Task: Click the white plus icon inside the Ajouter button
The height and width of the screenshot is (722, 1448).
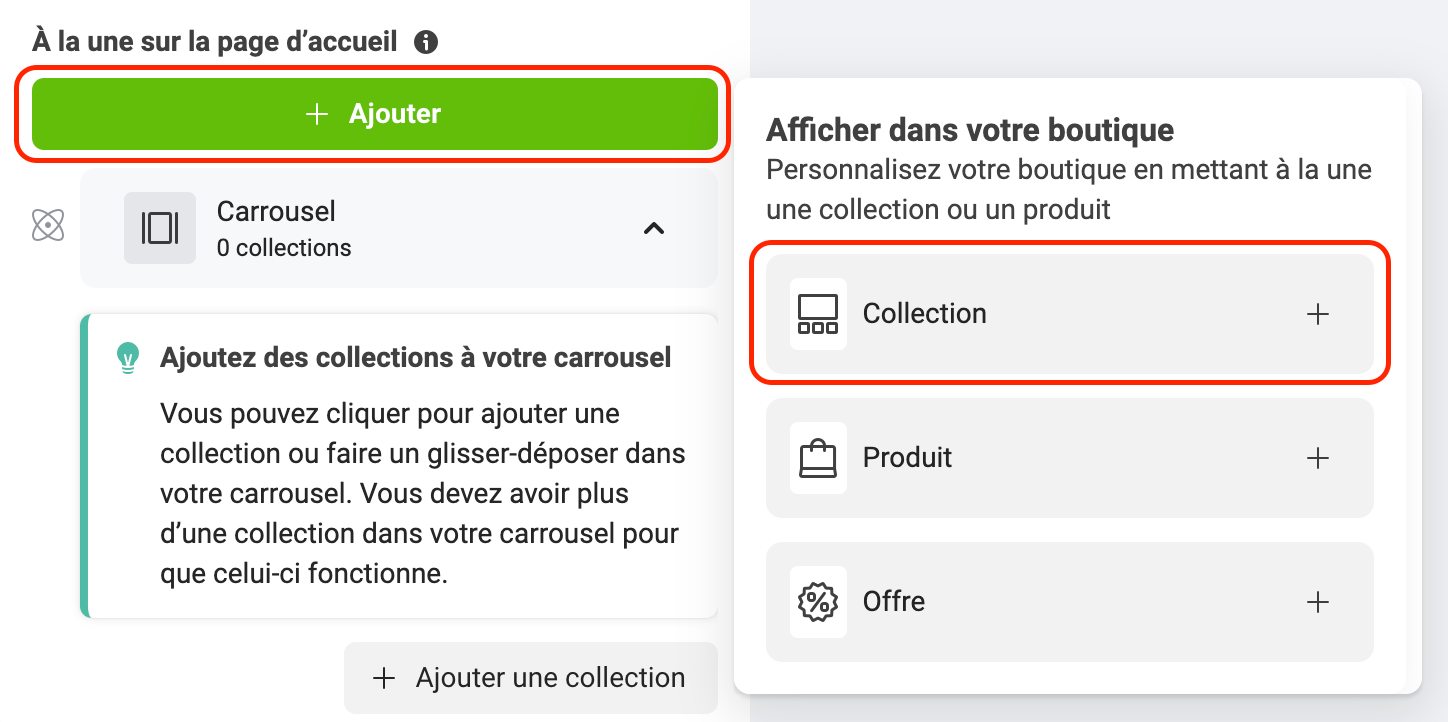Action: (x=317, y=114)
